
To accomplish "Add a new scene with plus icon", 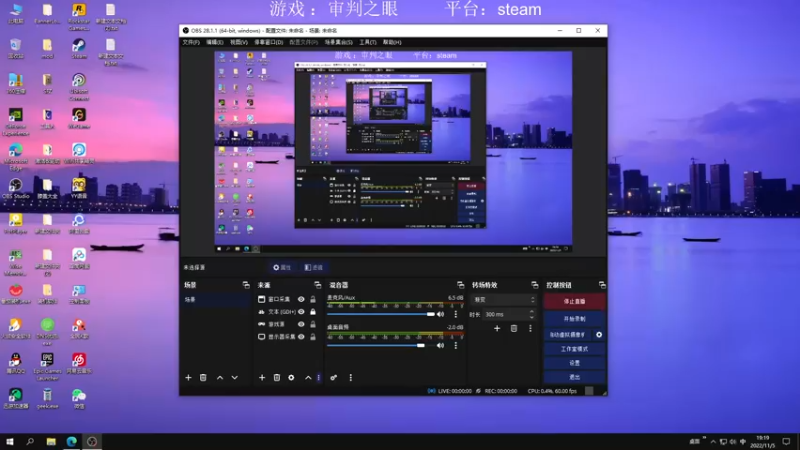I will point(188,378).
